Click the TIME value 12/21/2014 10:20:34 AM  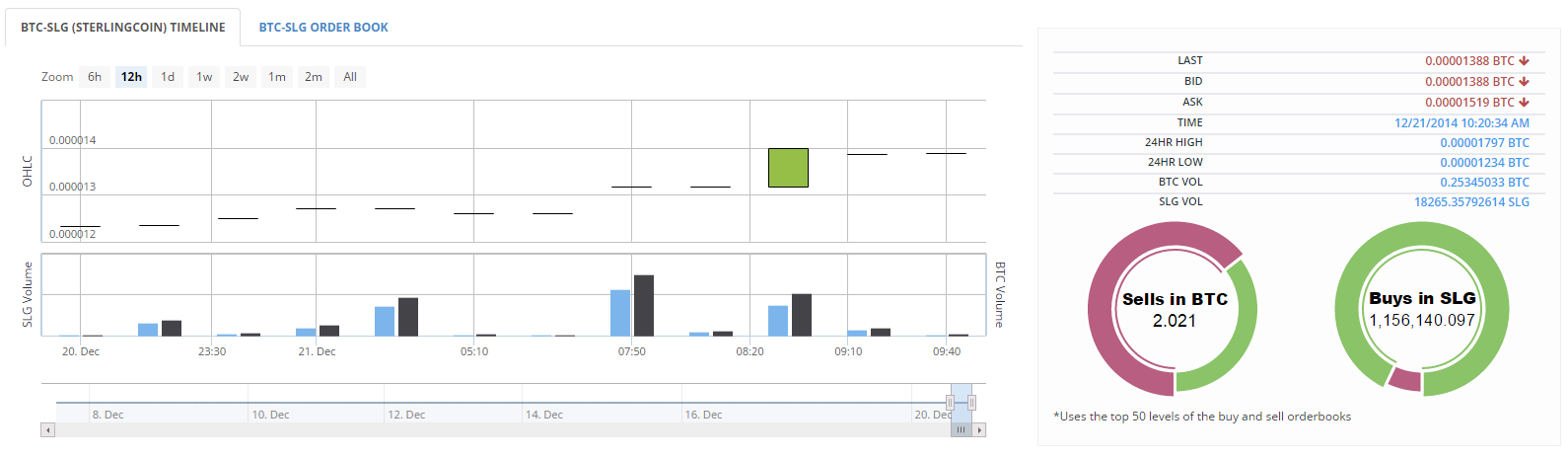pos(1461,123)
